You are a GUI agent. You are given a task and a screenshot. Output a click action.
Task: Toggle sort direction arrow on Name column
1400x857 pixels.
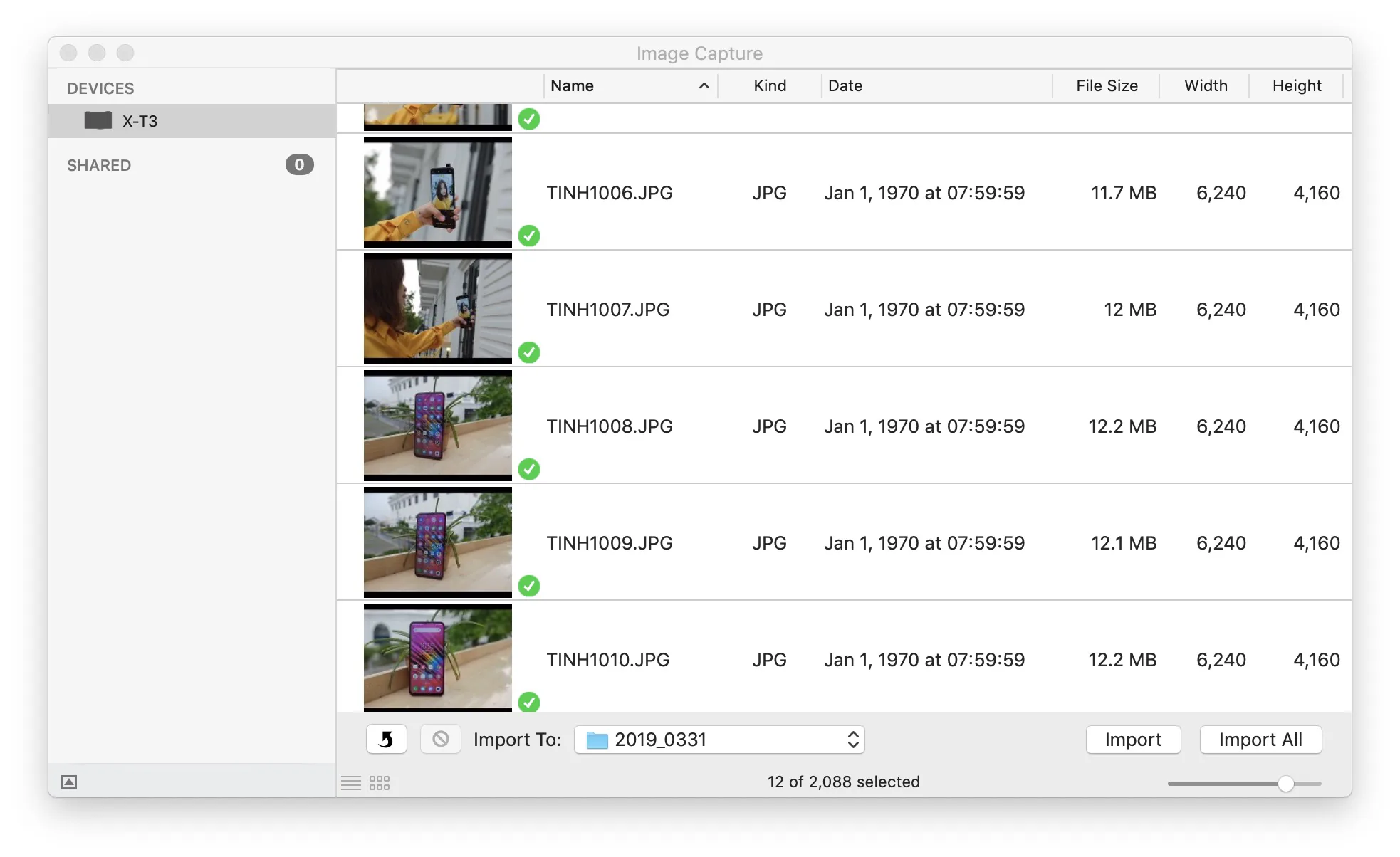click(x=704, y=86)
